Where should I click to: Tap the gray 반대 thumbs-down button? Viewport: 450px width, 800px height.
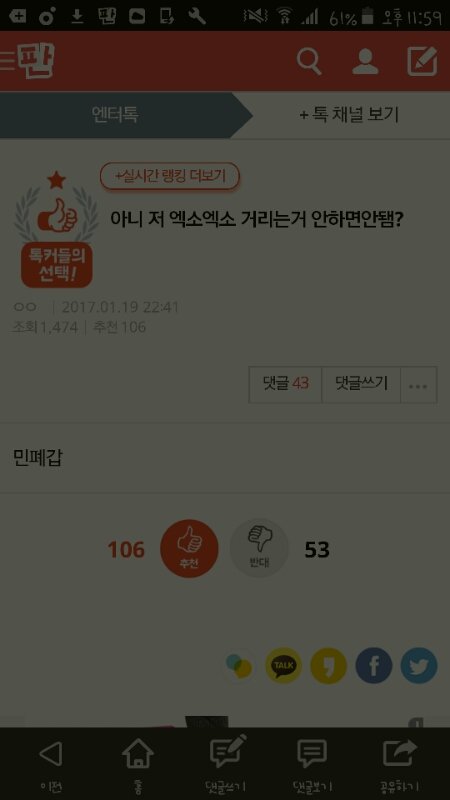pyautogui.click(x=259, y=548)
